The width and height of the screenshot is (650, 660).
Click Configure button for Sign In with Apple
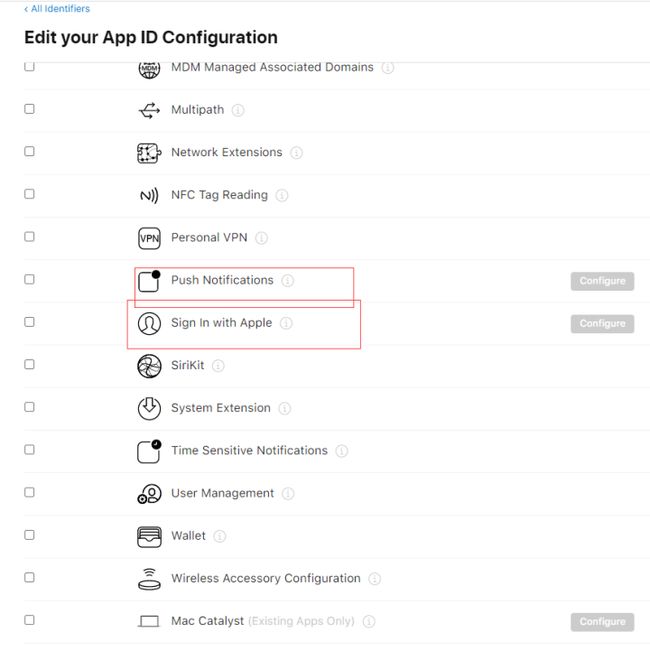(x=602, y=324)
